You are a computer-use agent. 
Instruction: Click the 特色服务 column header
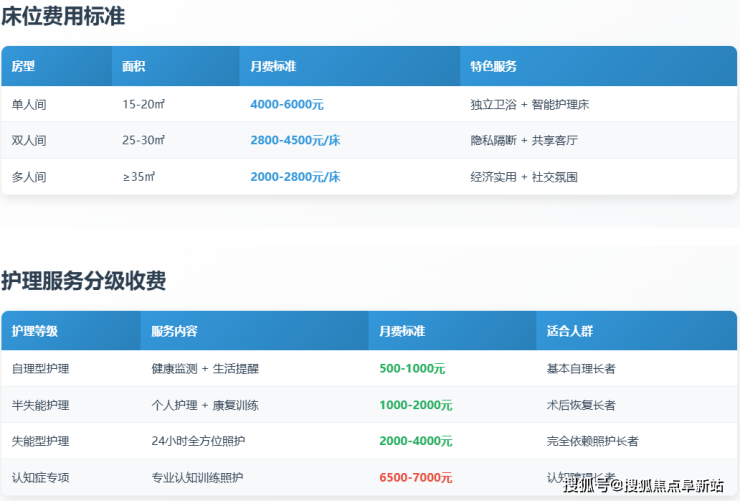tap(493, 67)
